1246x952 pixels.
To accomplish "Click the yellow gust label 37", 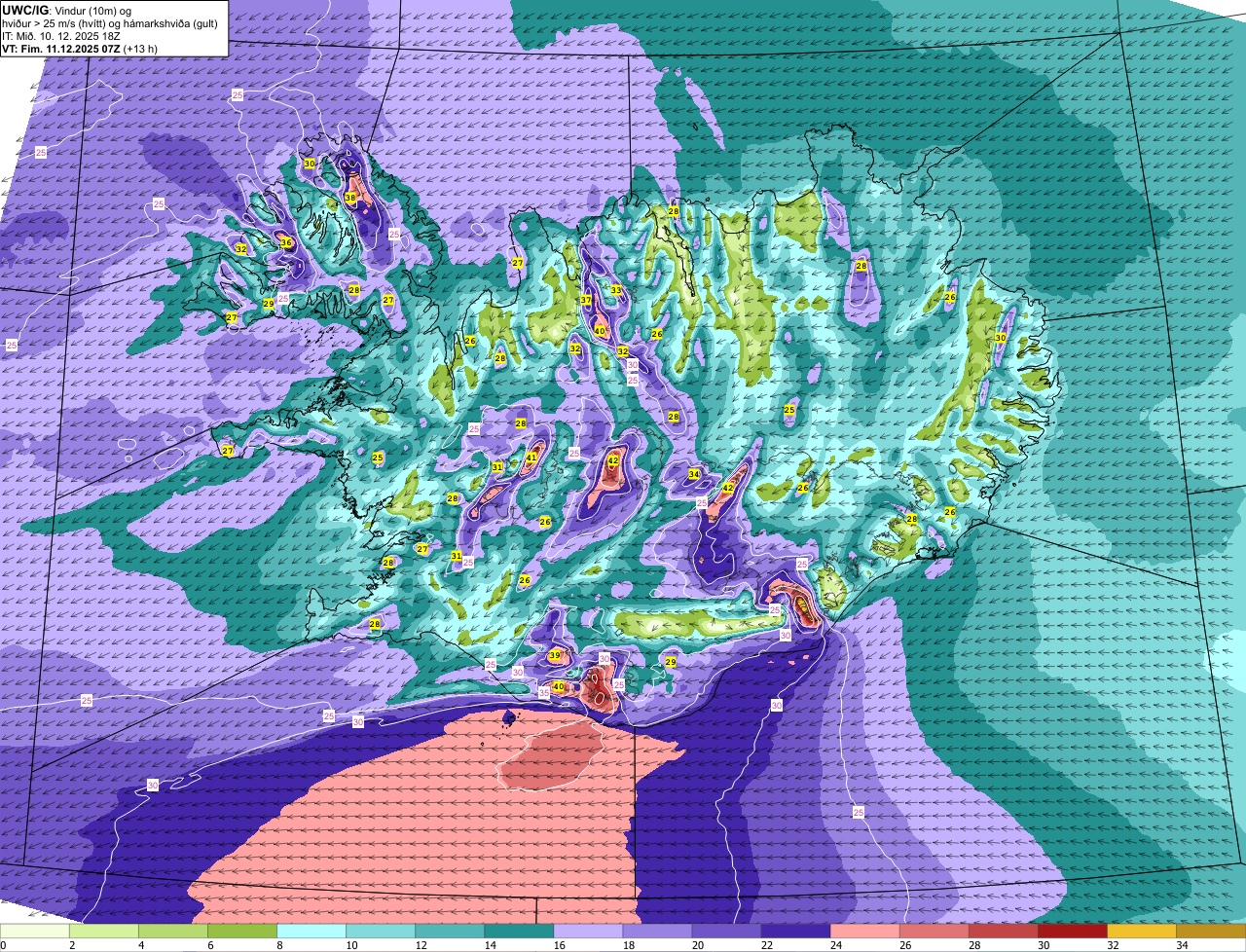I will coord(586,300).
